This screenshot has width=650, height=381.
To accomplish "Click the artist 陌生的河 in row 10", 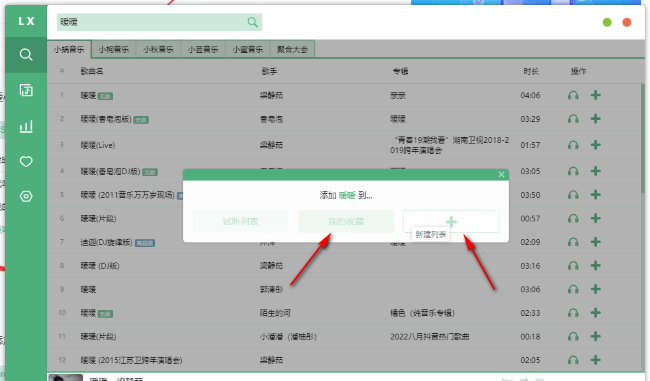I will click(x=275, y=313).
